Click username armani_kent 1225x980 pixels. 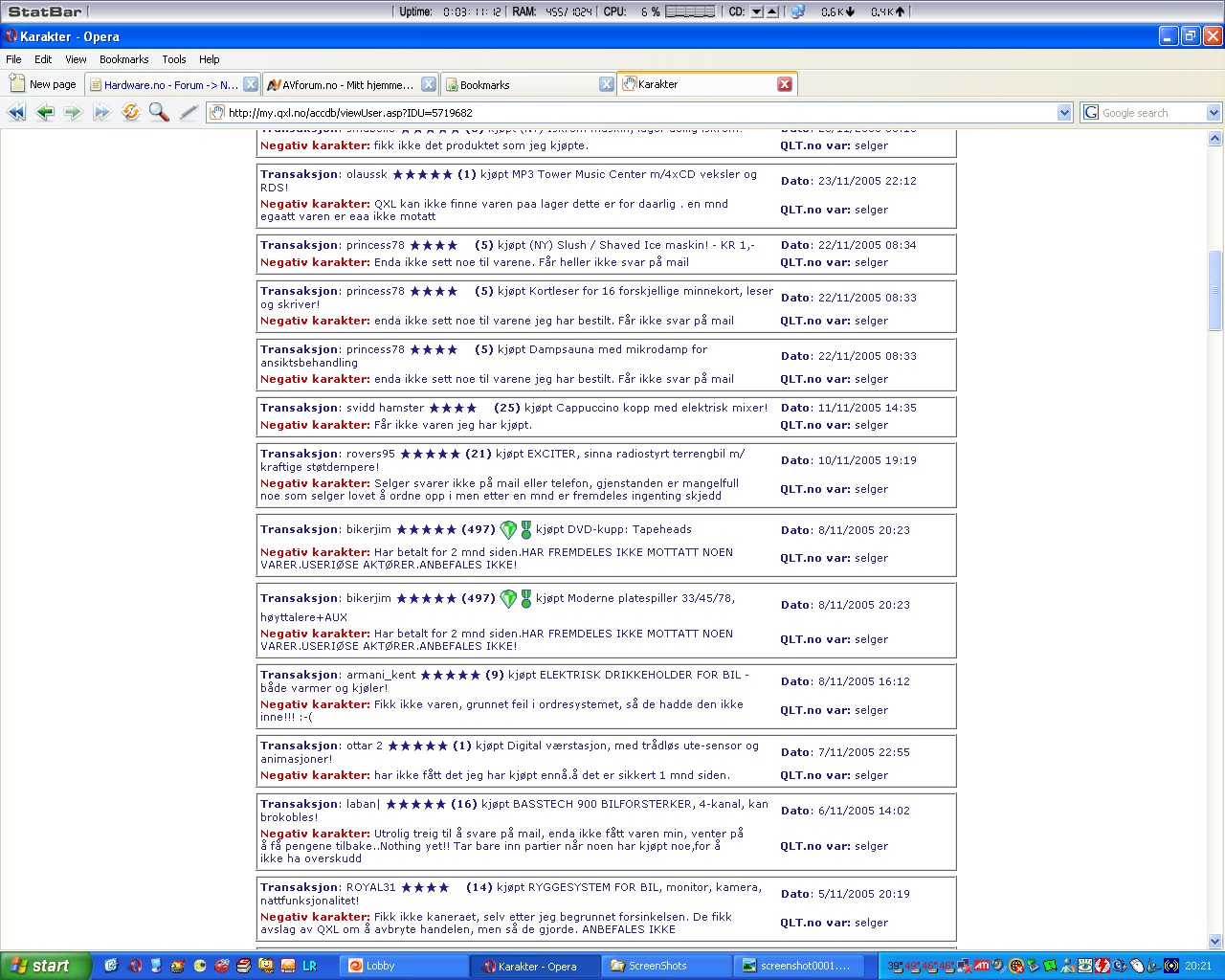click(x=381, y=675)
